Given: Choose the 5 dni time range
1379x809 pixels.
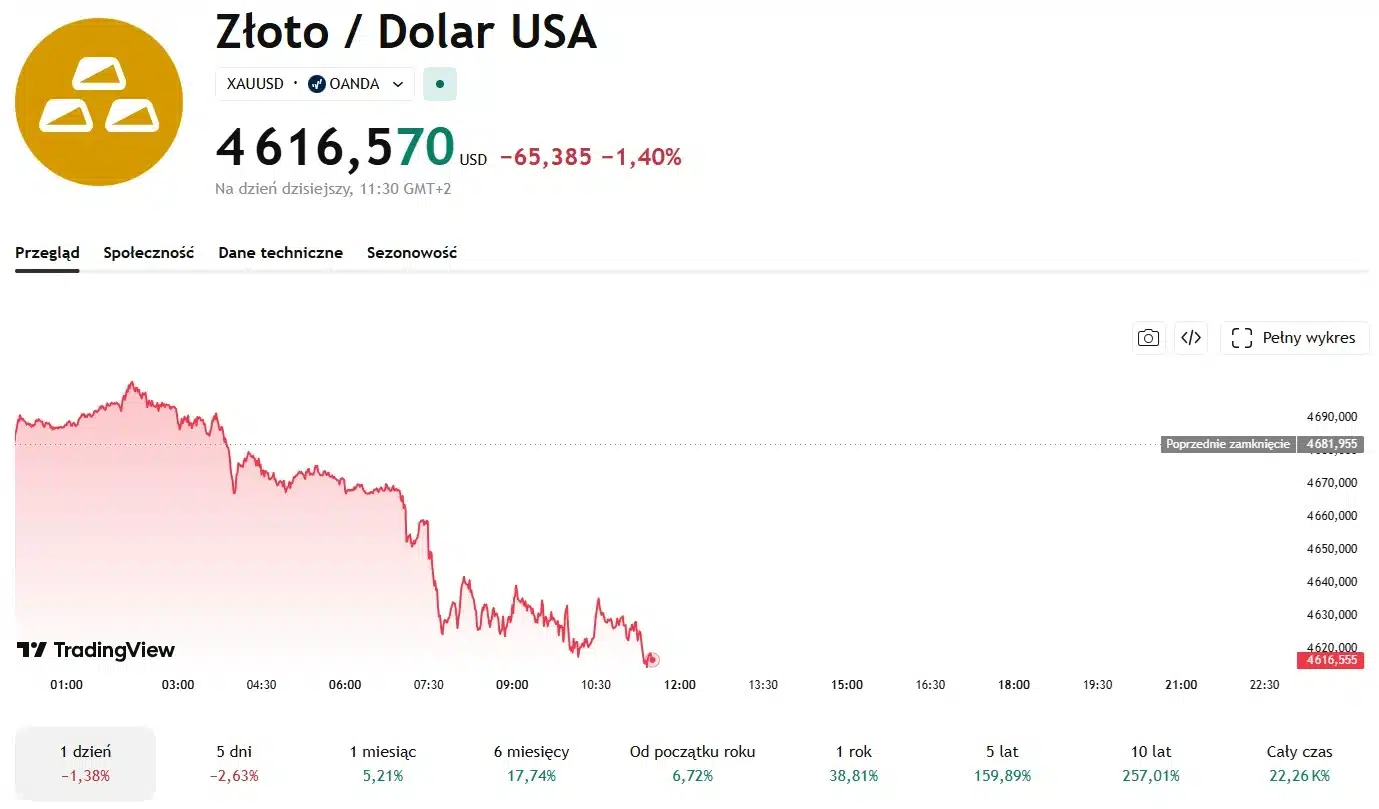Looking at the screenshot, I should pos(236,763).
